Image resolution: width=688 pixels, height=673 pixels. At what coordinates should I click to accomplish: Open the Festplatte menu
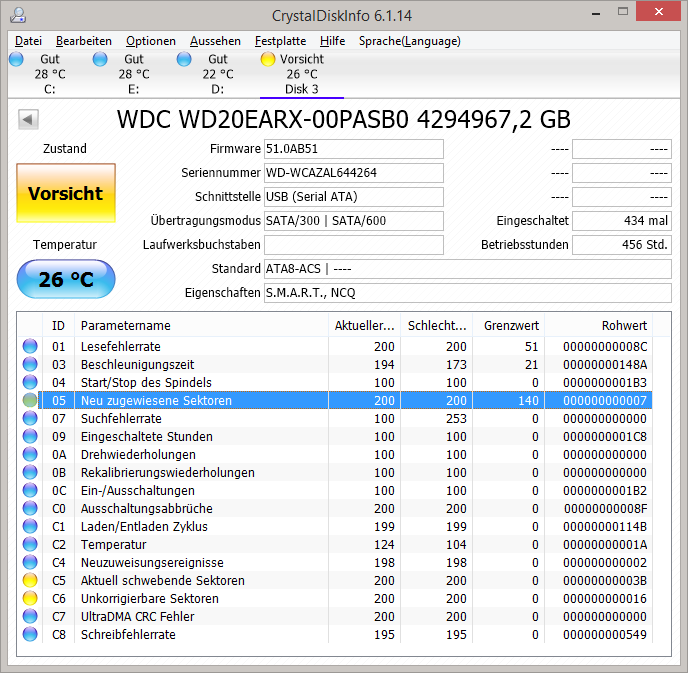[x=280, y=41]
